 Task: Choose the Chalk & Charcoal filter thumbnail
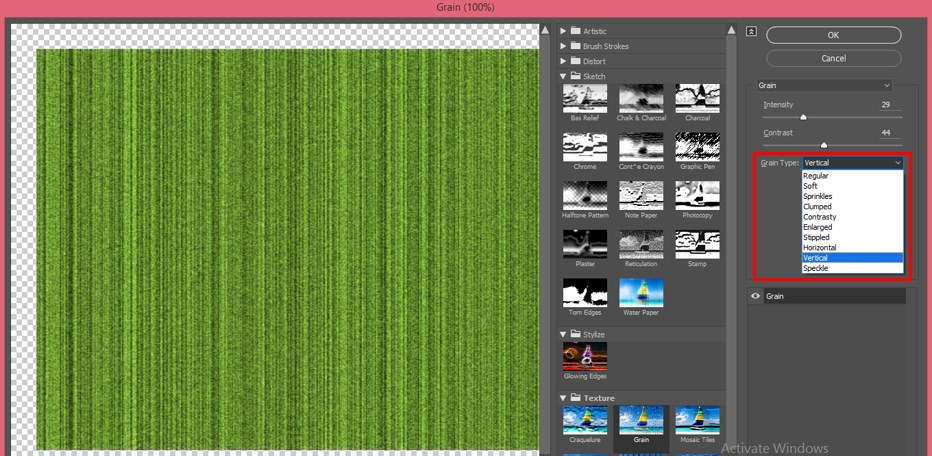641,98
